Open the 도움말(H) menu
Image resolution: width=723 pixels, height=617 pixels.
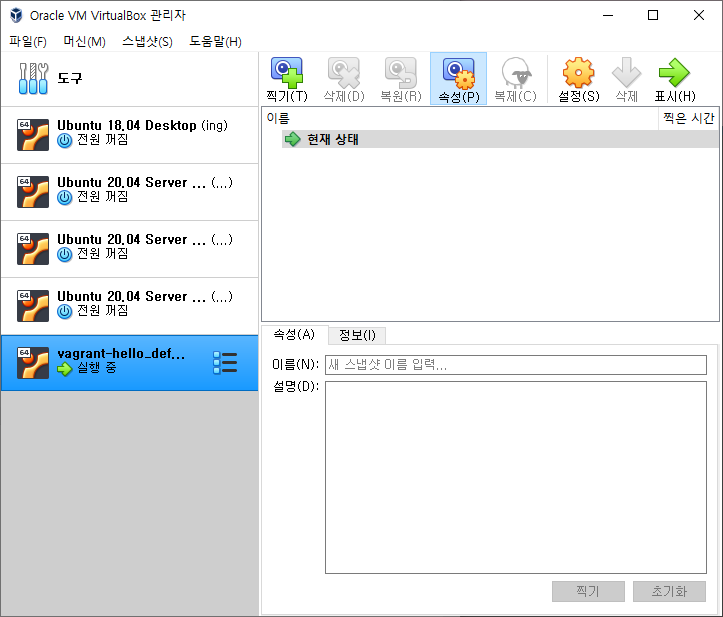(x=215, y=42)
